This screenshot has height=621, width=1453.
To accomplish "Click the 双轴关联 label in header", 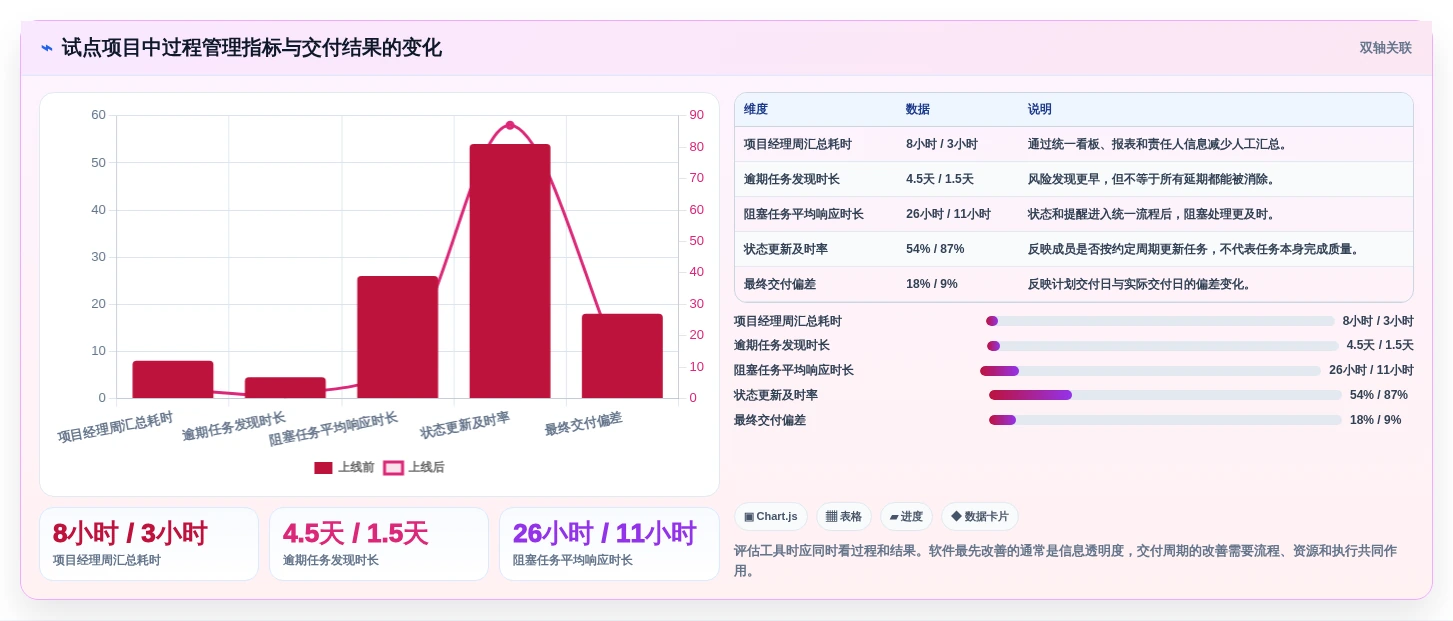I will point(1385,48).
